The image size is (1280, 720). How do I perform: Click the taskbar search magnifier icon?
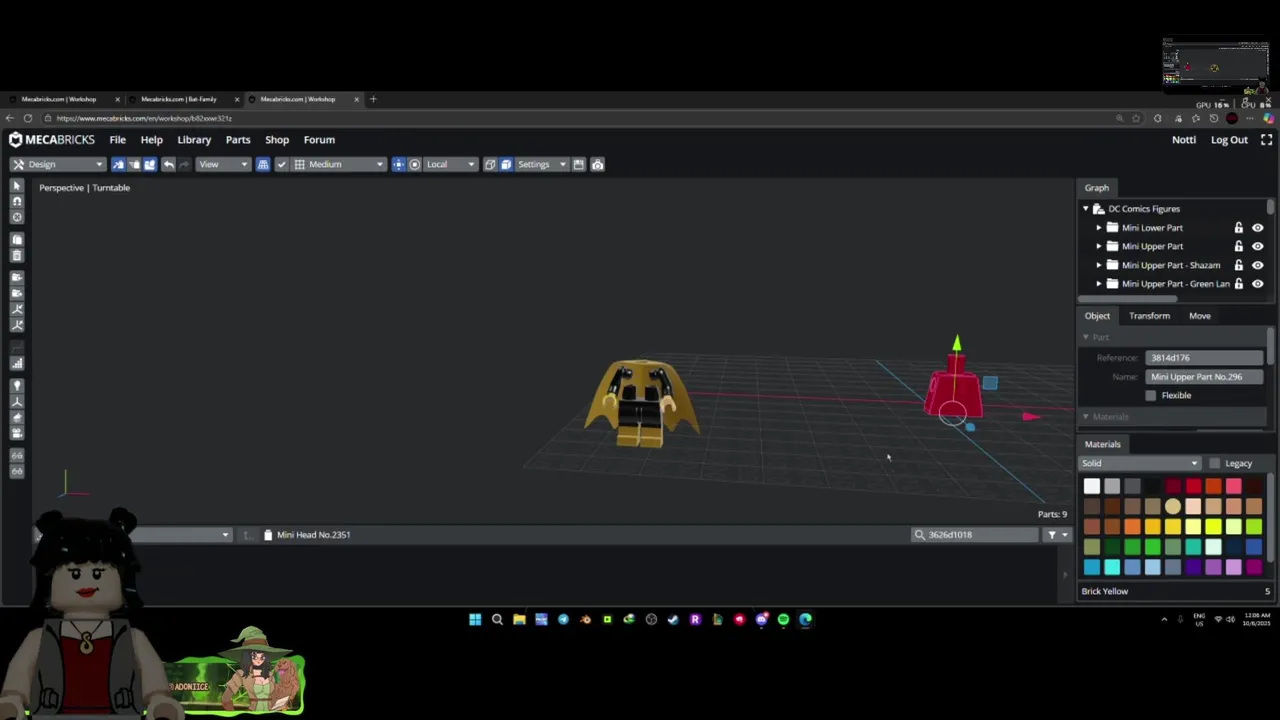[497, 619]
